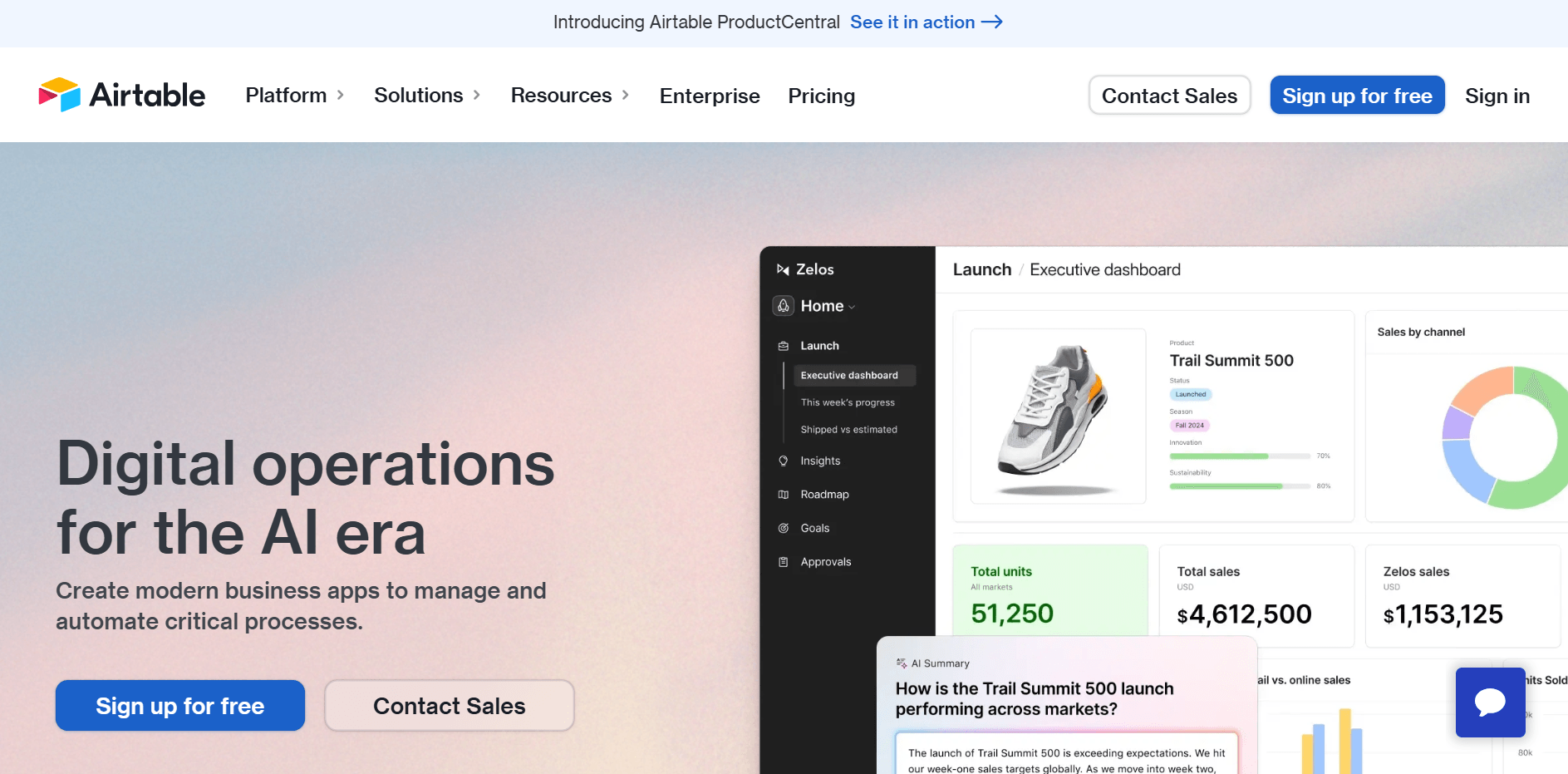Viewport: 1568px width, 774px height.
Task: Click the hero Contact Sales button
Action: tap(449, 706)
